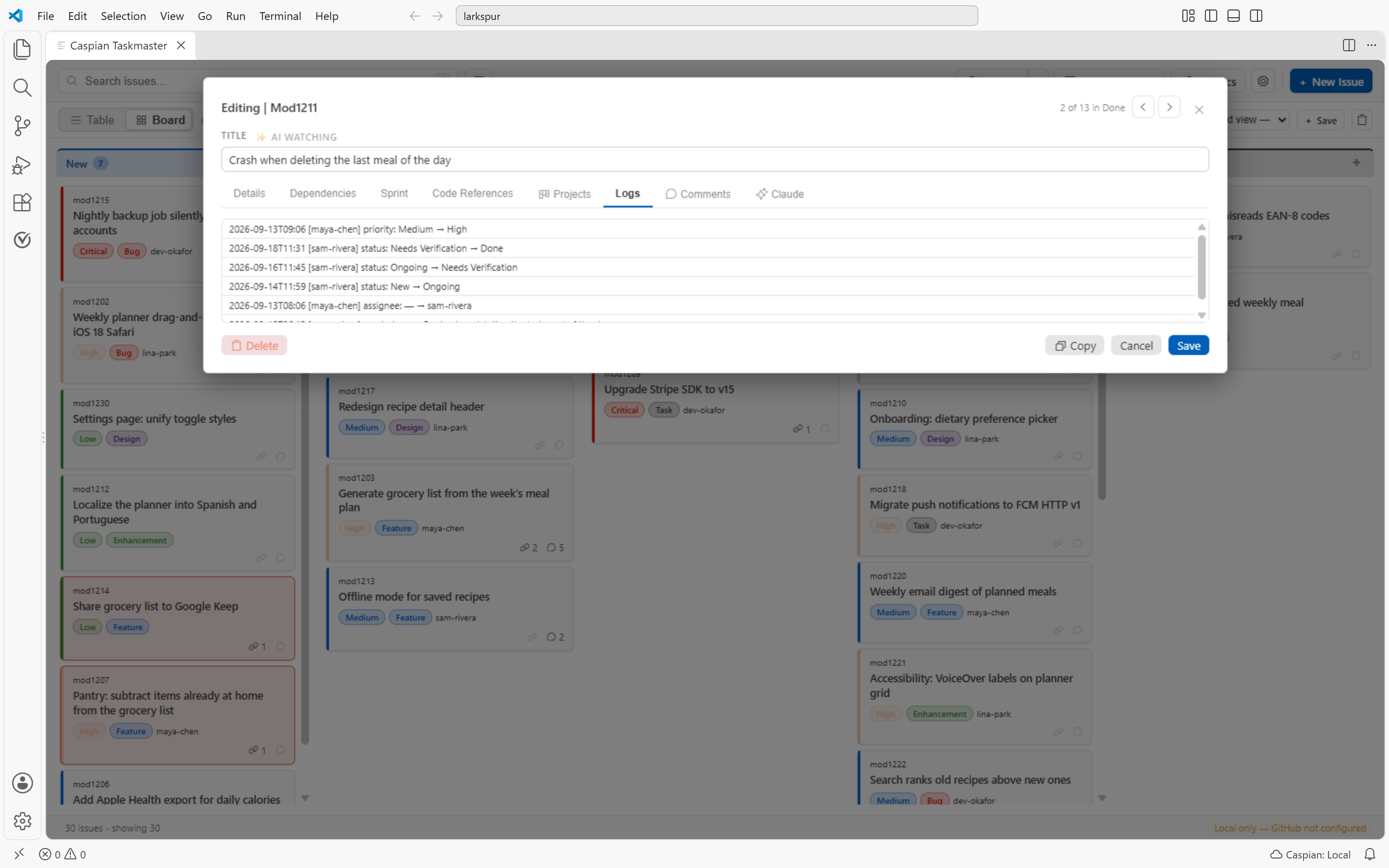
Task: Split the editor to the right
Action: [1349, 45]
